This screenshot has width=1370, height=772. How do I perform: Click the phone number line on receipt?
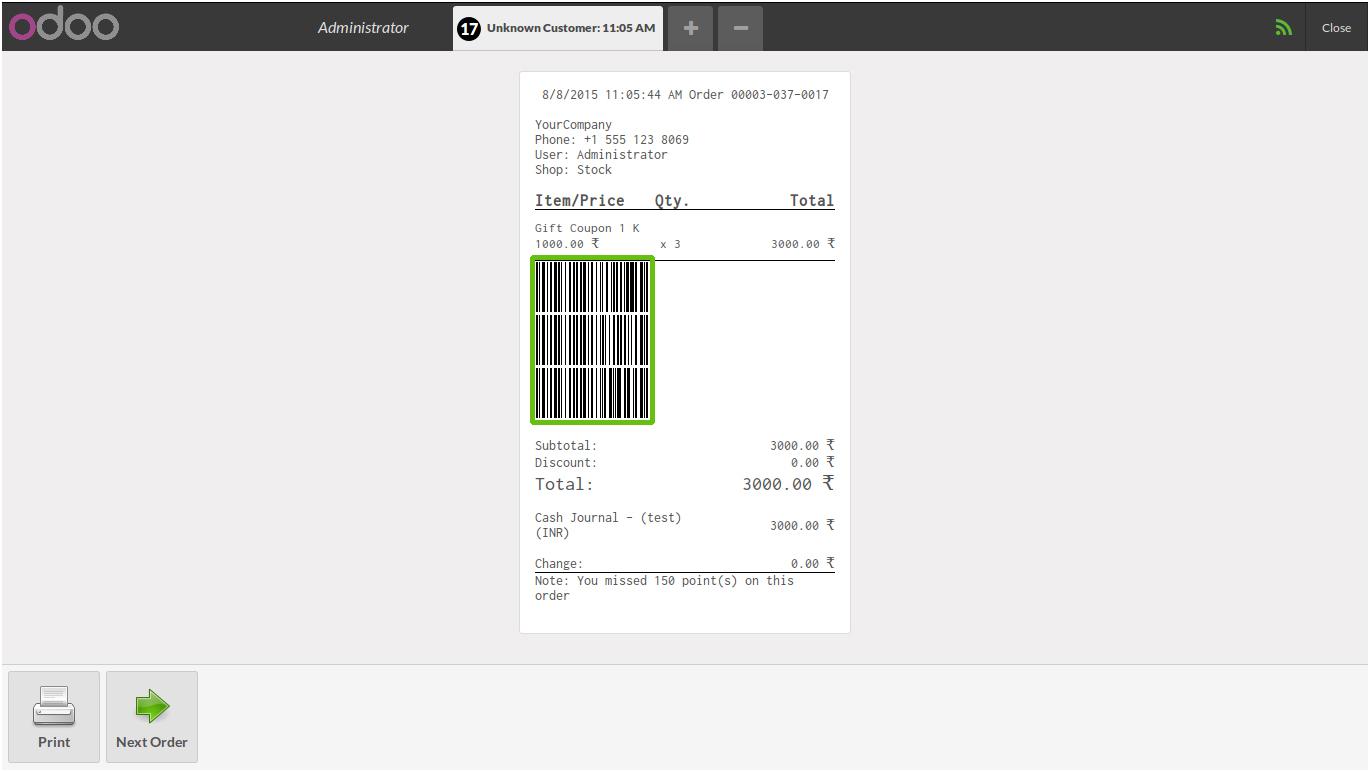coord(612,140)
